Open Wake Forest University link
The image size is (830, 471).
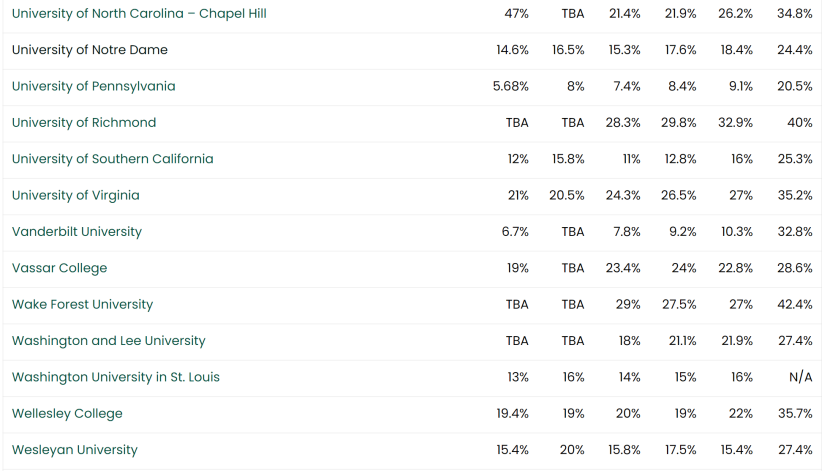point(82,304)
